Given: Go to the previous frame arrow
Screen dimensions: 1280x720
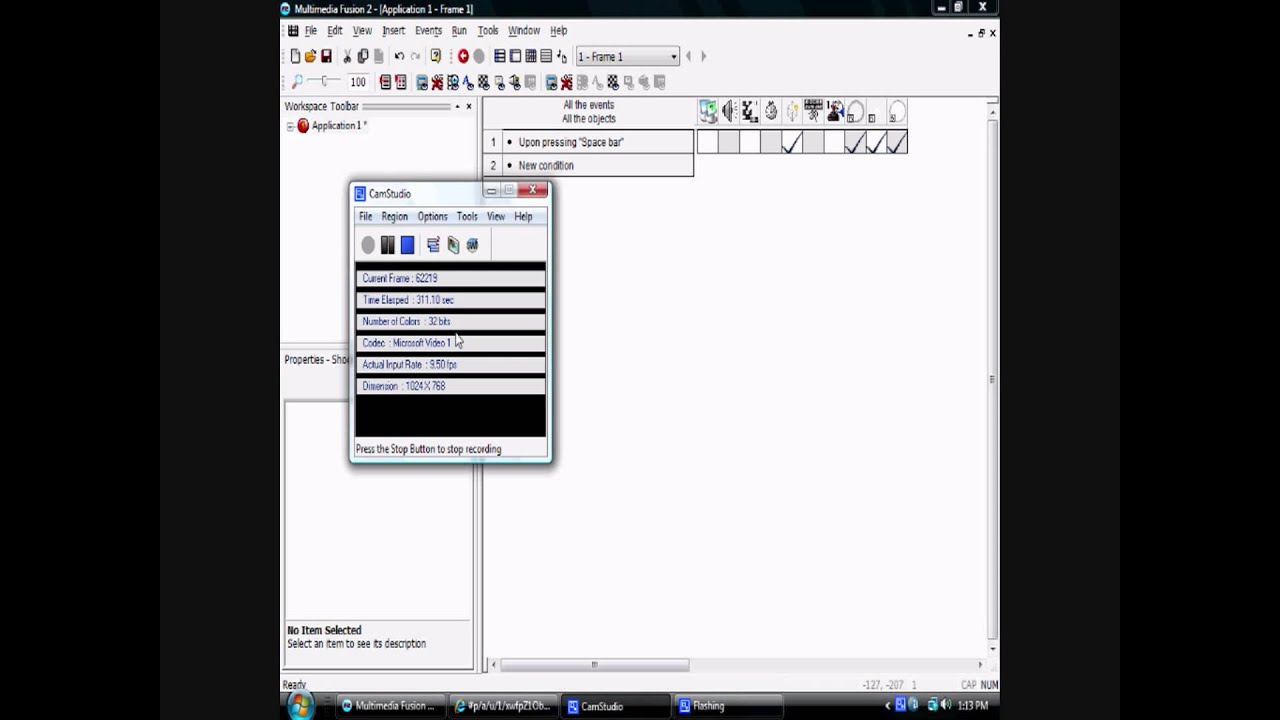Looking at the screenshot, I should 688,57.
